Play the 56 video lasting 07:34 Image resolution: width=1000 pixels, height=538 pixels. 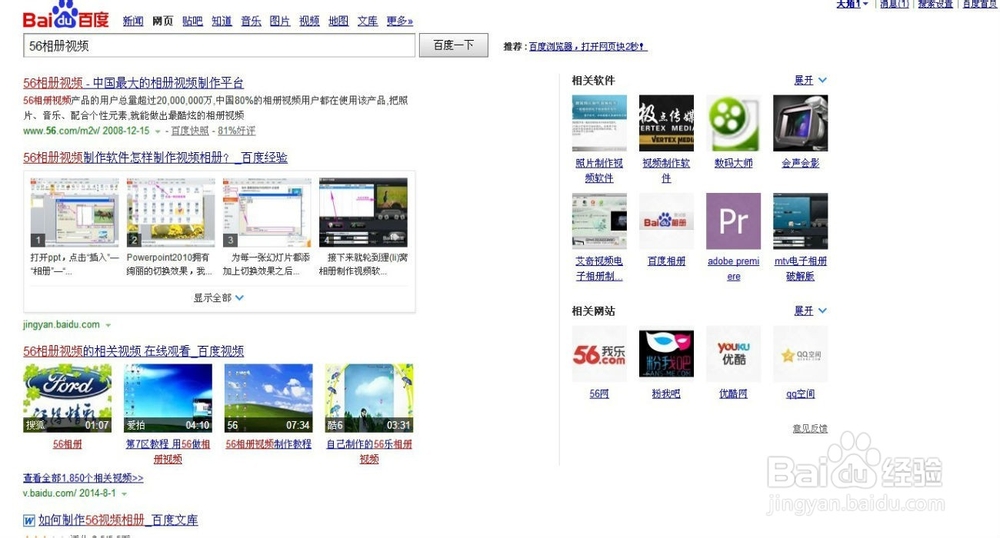click(268, 398)
